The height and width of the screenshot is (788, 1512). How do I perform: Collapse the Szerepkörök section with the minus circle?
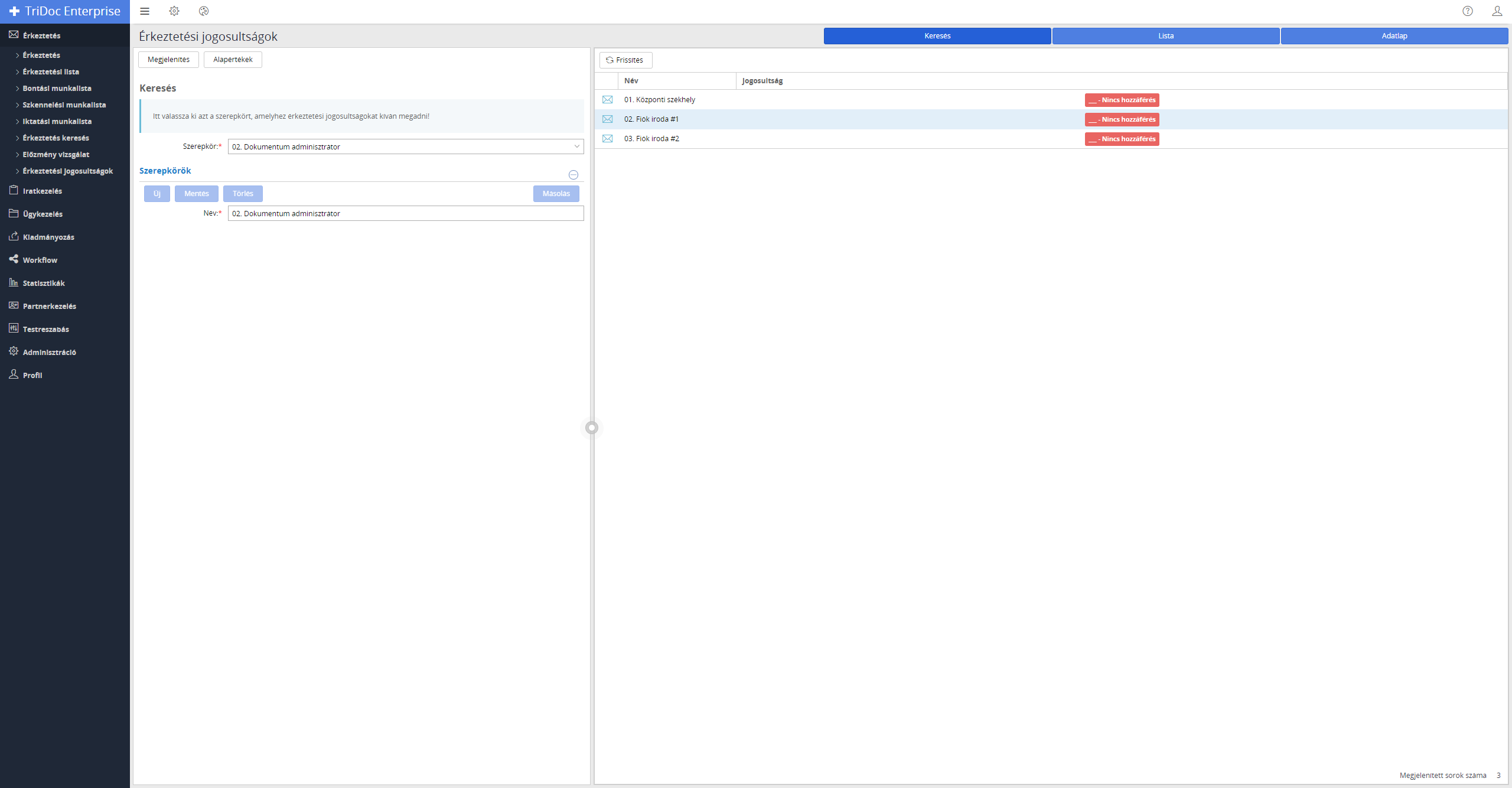(573, 175)
